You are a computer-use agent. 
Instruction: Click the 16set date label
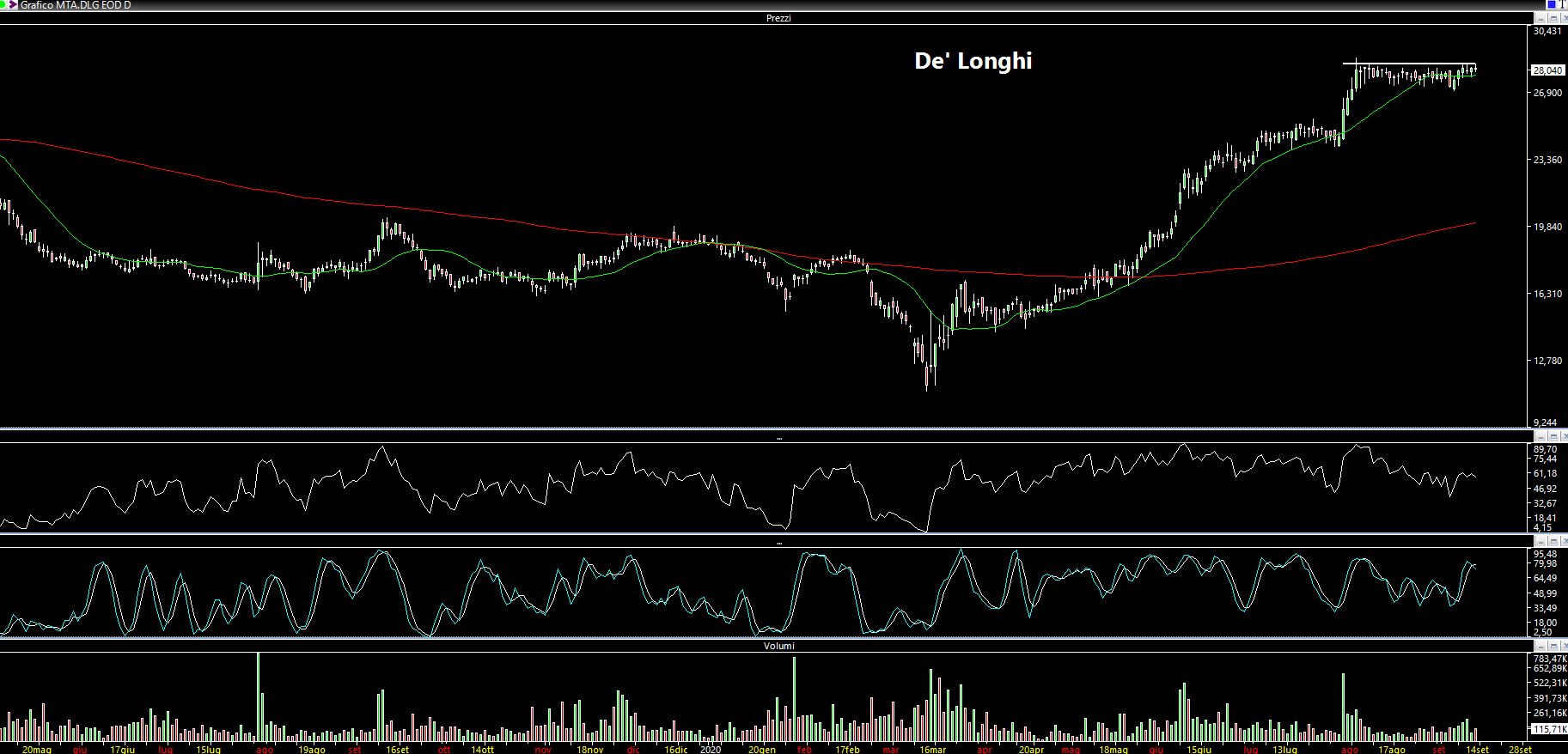tap(397, 749)
